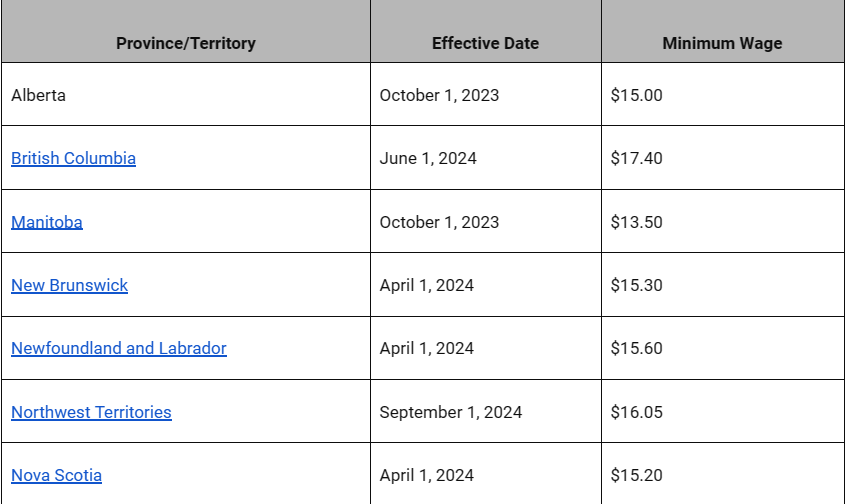The image size is (845, 504).
Task: Select the $17.40 wage value
Action: [636, 158]
